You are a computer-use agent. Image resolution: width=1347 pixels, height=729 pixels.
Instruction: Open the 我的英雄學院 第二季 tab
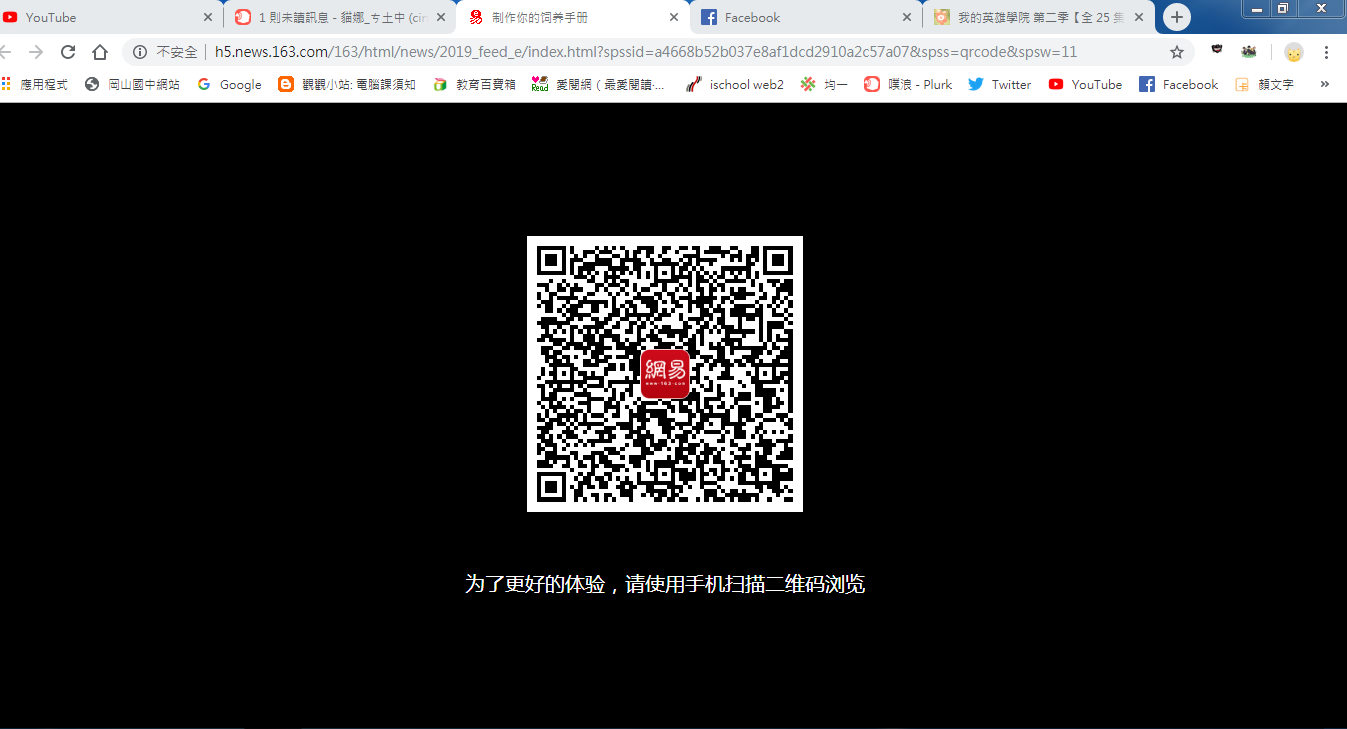point(1039,17)
